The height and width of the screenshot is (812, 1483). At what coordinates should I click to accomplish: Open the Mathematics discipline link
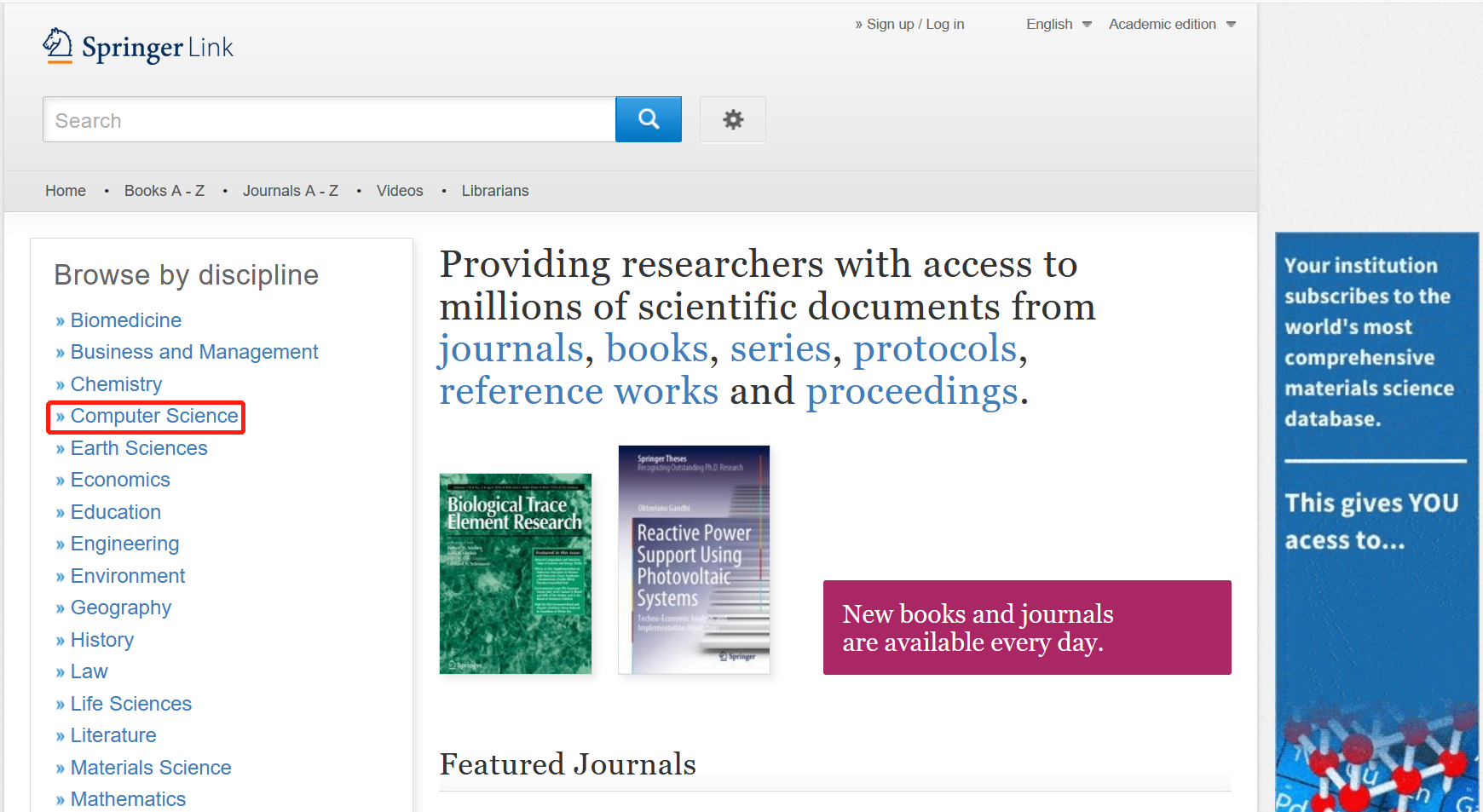(x=128, y=799)
